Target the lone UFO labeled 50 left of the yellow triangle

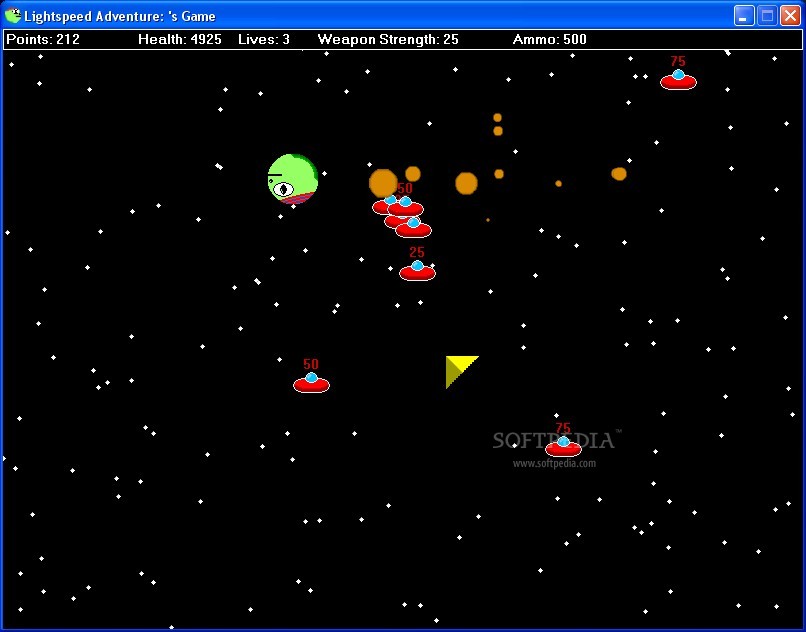pos(312,383)
